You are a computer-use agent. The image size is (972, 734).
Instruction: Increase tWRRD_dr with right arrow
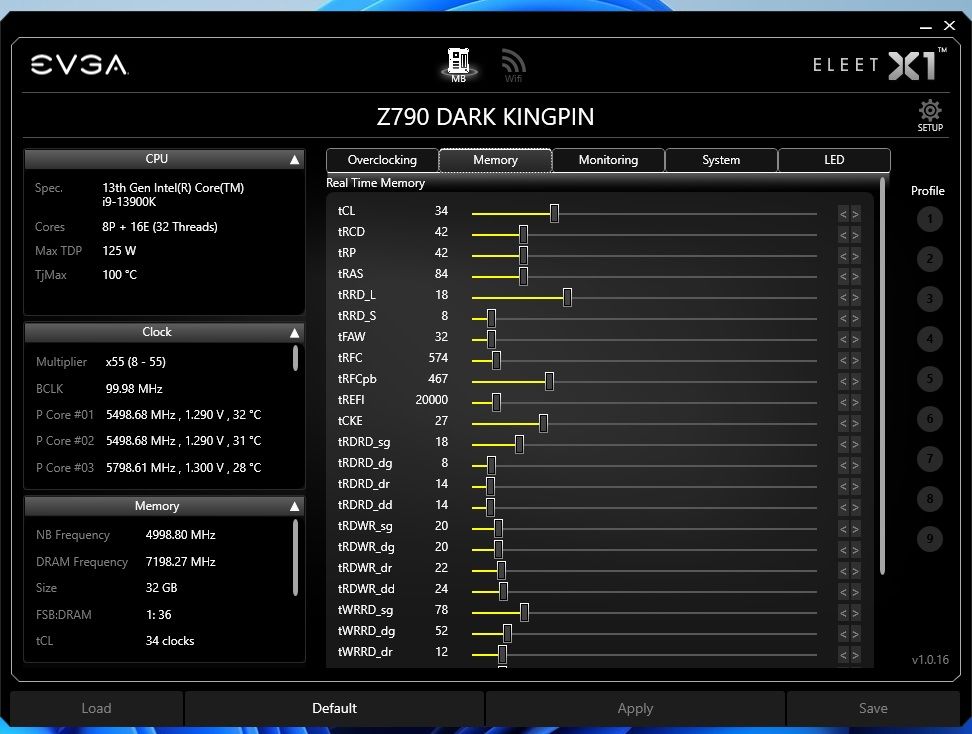pos(855,655)
